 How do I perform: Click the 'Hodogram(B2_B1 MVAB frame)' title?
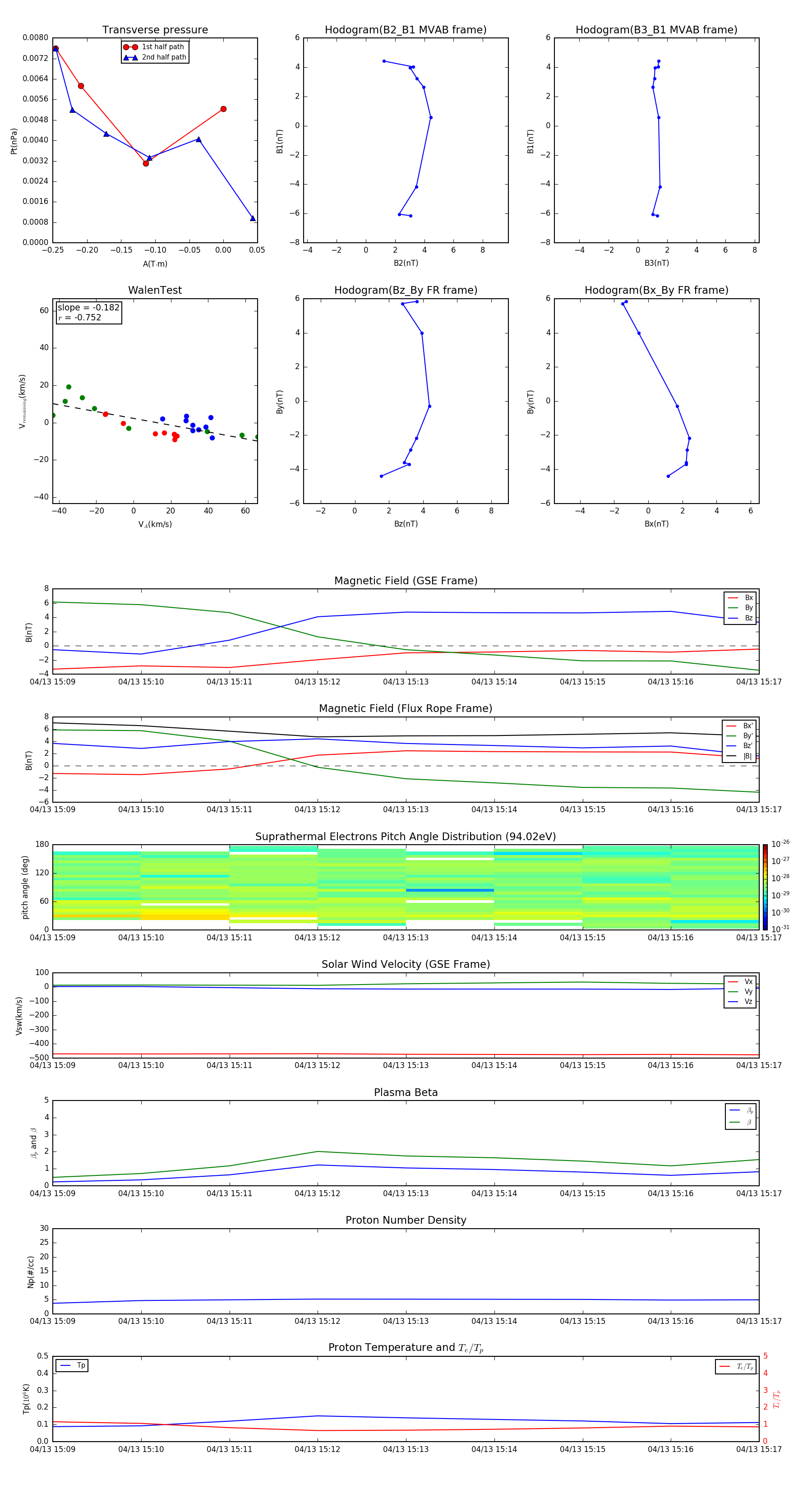coord(406,30)
